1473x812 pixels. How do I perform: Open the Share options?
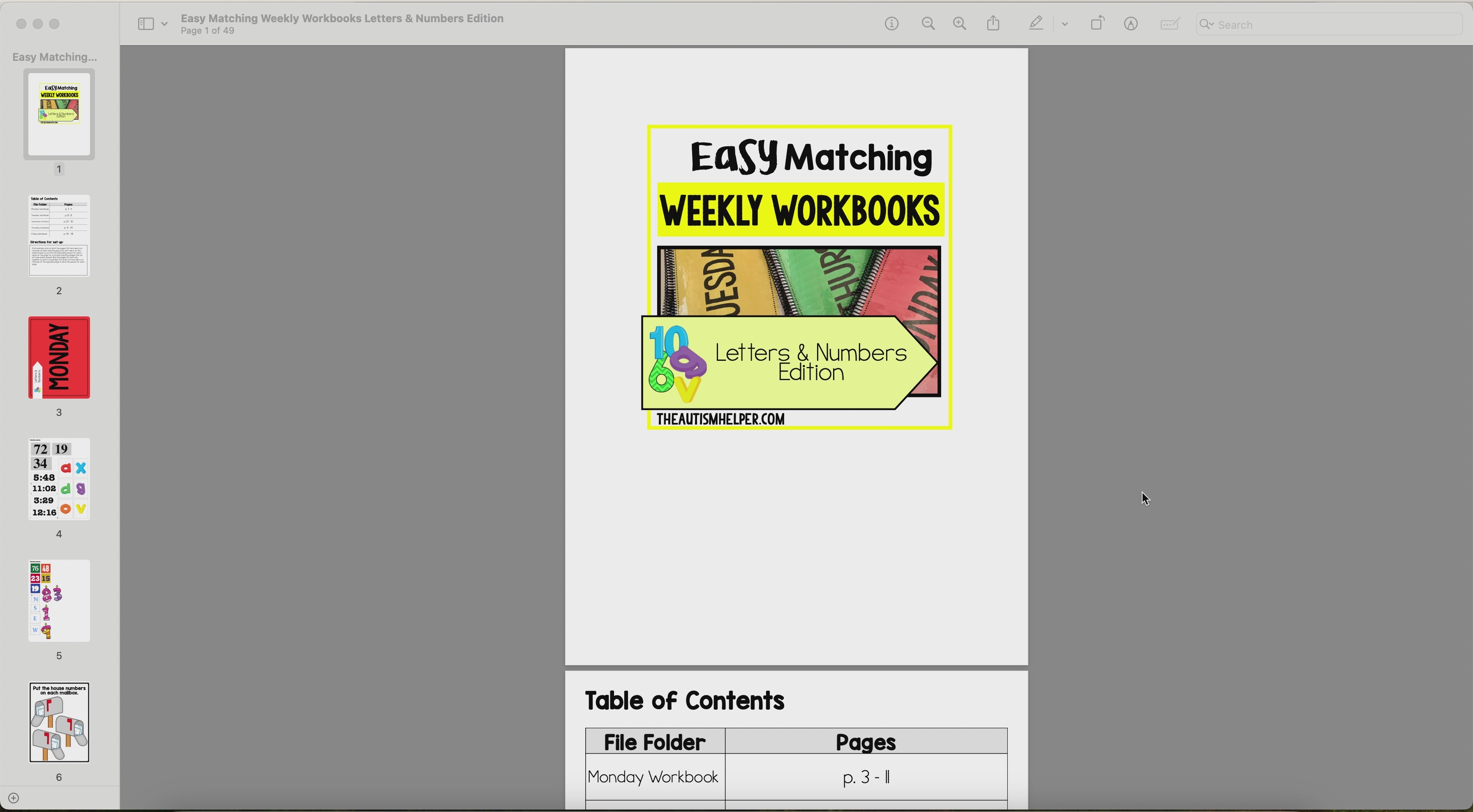tap(993, 23)
